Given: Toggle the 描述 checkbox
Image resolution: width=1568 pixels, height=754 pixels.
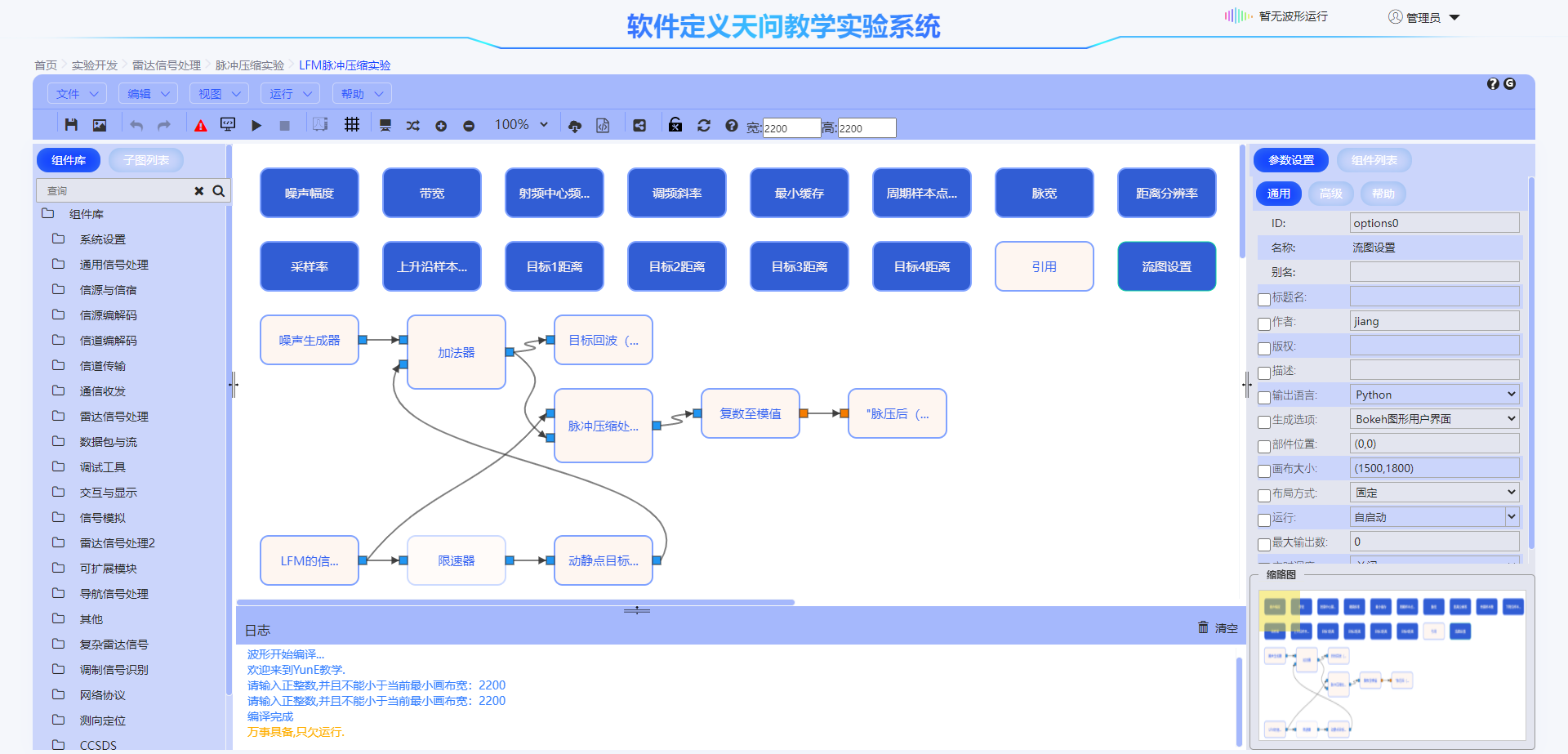Looking at the screenshot, I should coord(1264,373).
